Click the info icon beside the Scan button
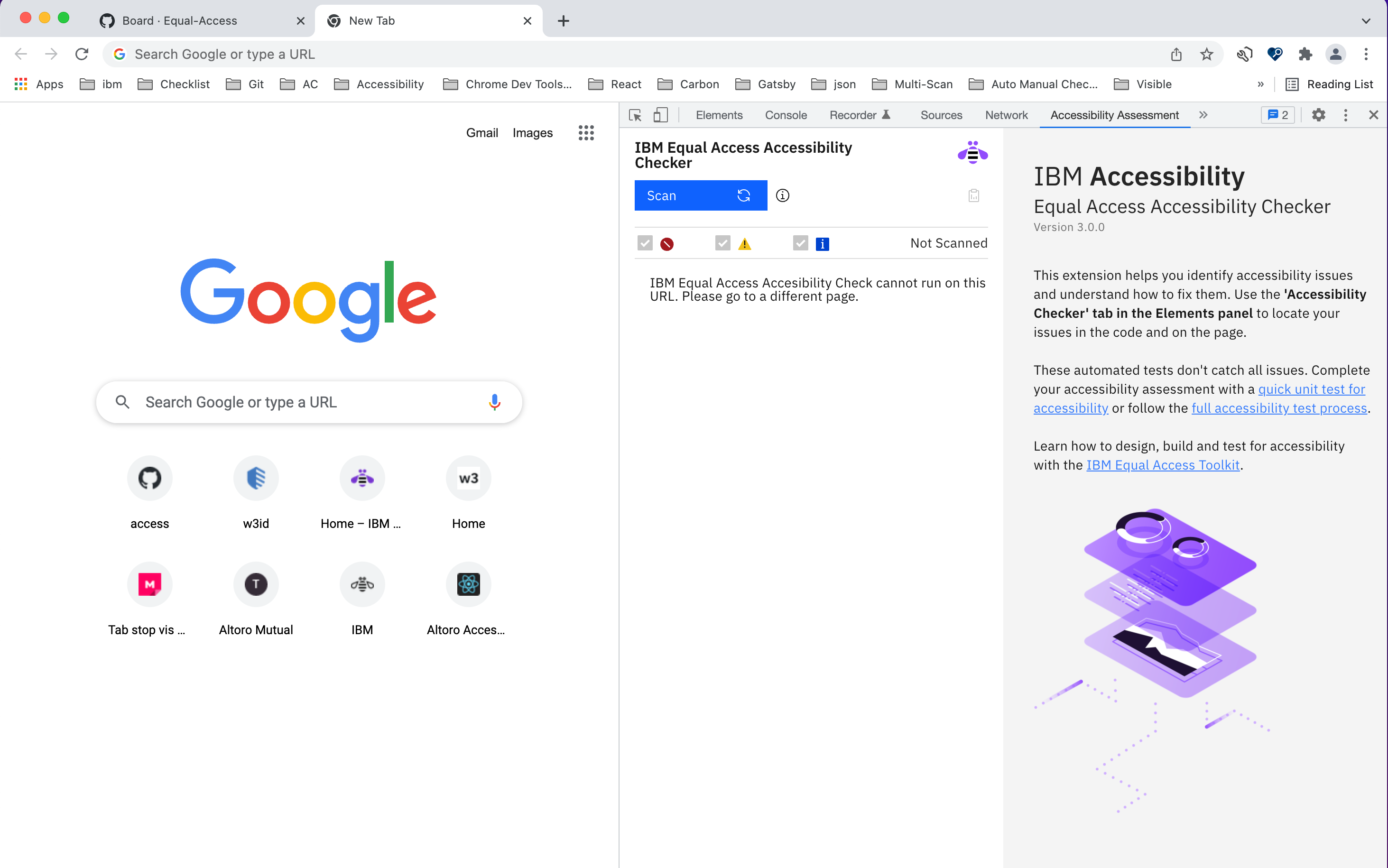This screenshot has width=1388, height=868. pos(783,195)
